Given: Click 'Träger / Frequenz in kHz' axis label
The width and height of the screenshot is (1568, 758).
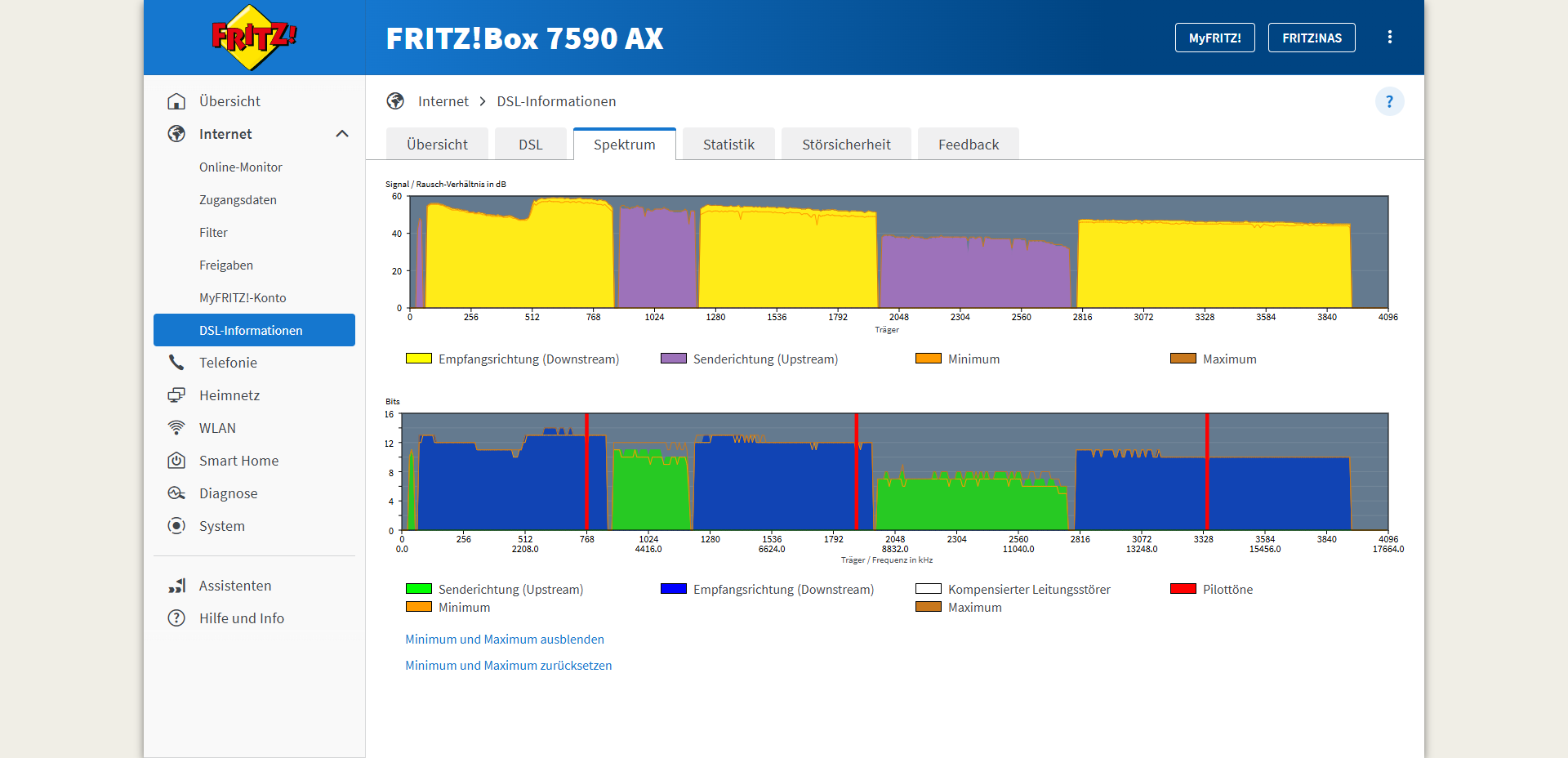Looking at the screenshot, I should point(887,560).
